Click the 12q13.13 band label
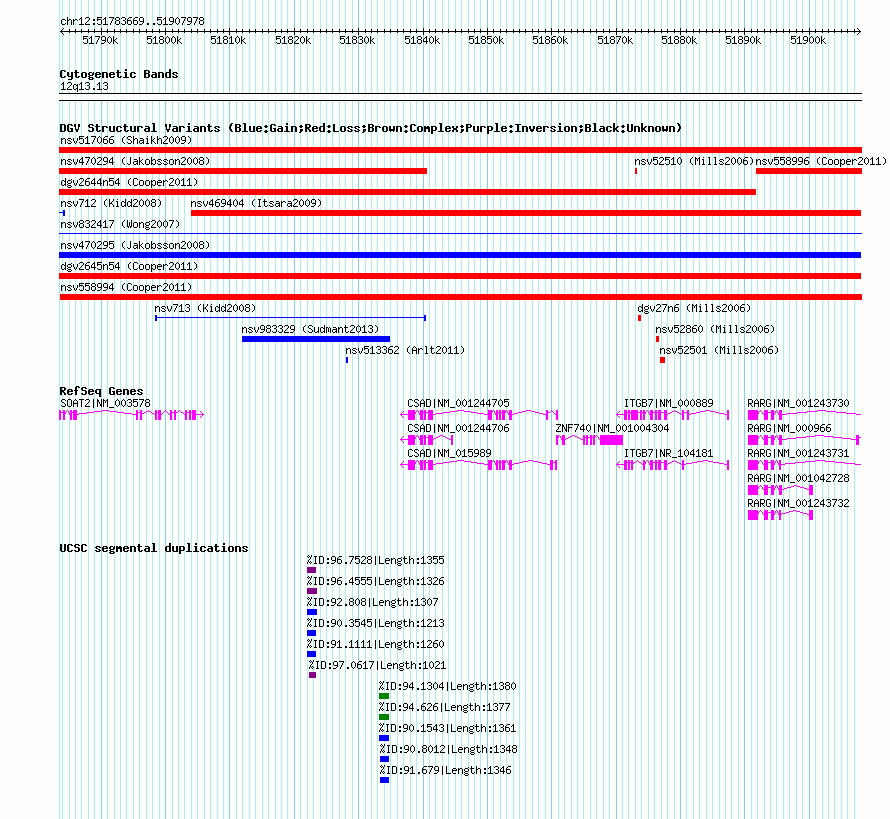 tap(84, 86)
